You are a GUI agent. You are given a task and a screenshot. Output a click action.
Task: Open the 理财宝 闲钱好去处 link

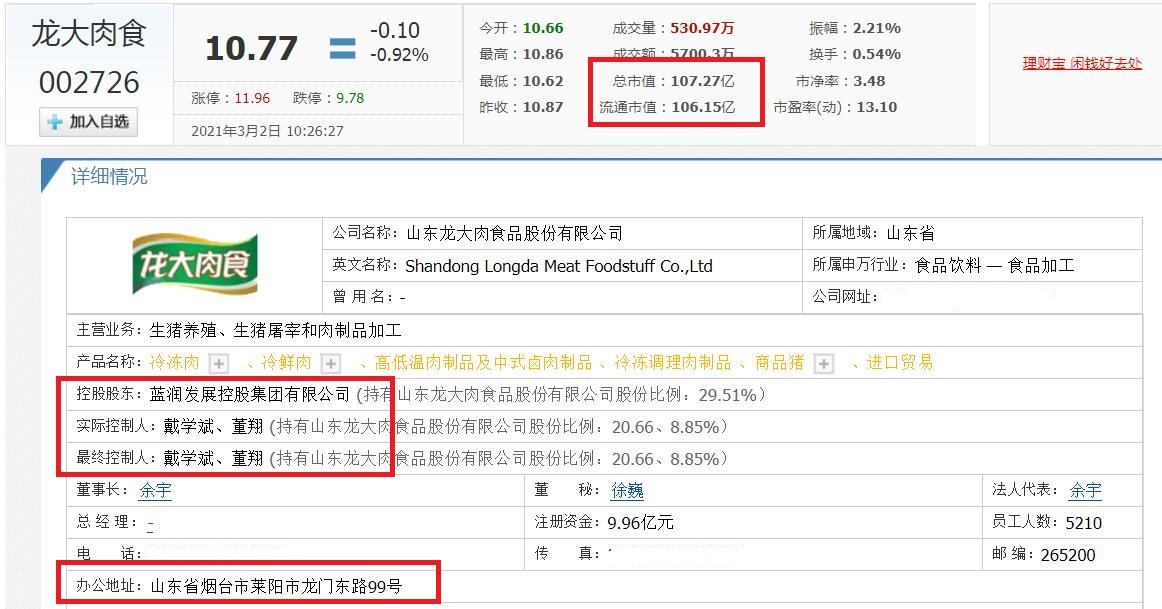coord(1082,63)
